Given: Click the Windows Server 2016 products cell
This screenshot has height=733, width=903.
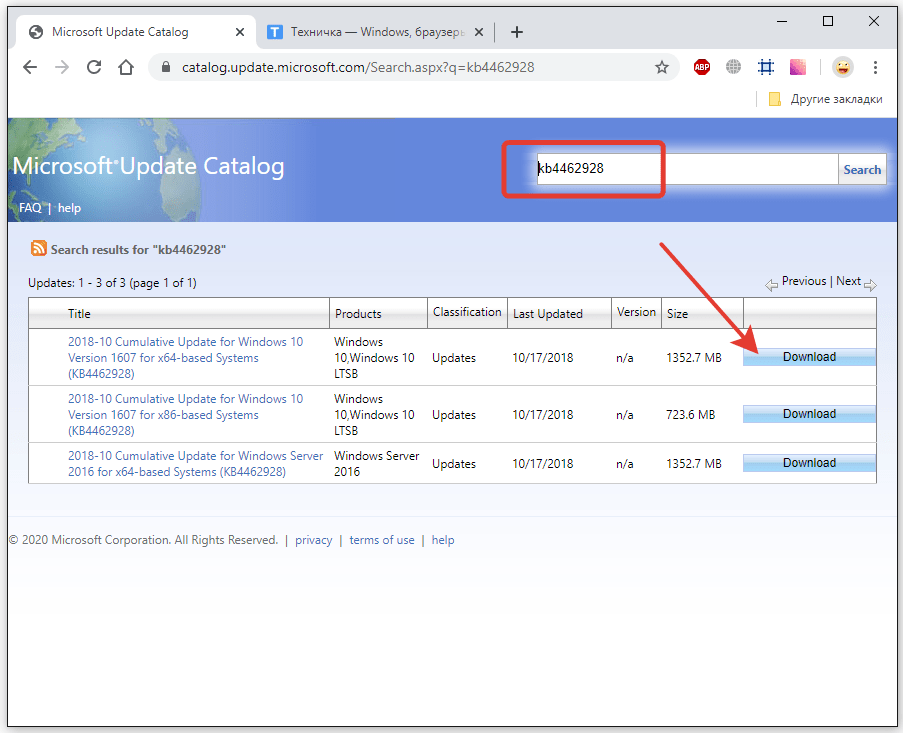Looking at the screenshot, I should coord(377,464).
